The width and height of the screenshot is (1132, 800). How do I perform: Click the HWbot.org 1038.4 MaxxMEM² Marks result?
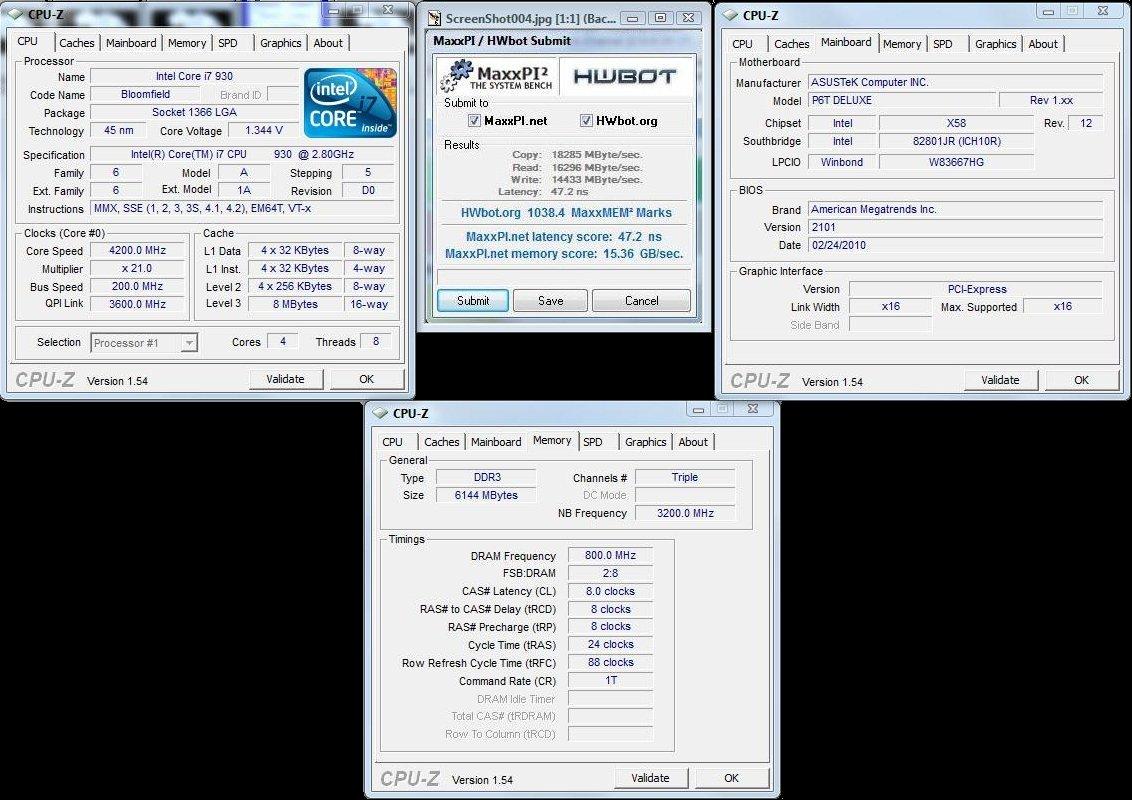click(566, 213)
